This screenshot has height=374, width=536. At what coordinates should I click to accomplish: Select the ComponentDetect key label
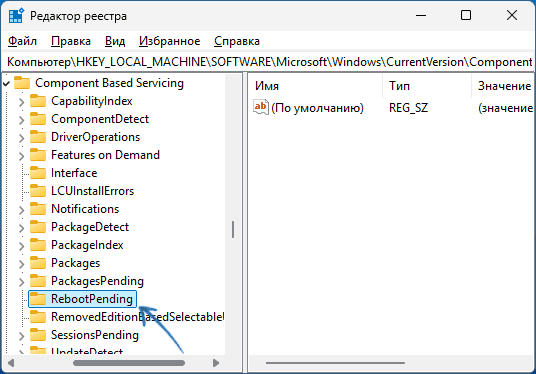tap(100, 119)
